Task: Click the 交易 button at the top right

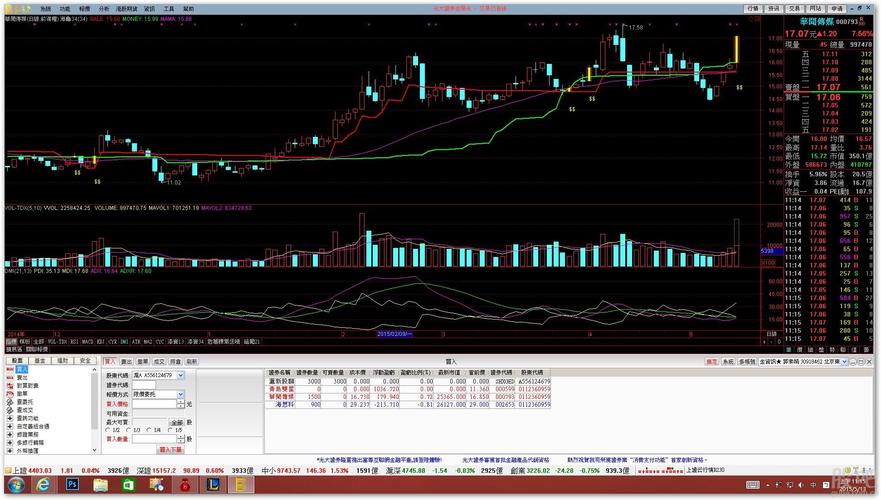Action: [x=794, y=8]
